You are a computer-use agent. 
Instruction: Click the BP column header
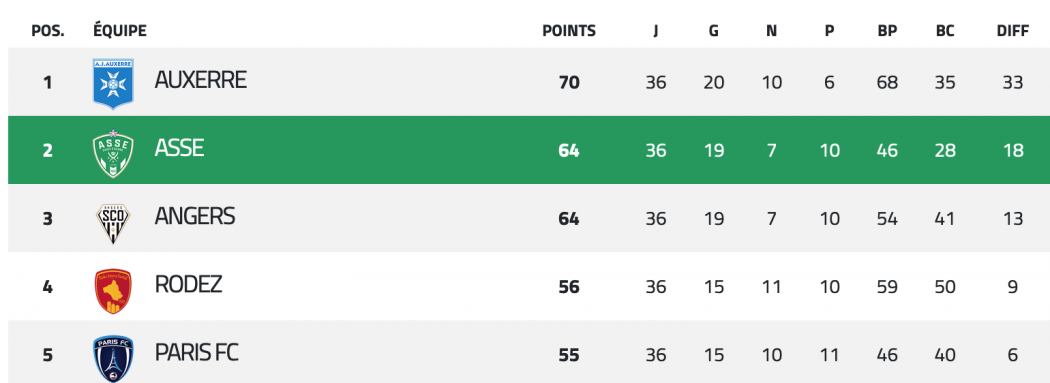(887, 31)
